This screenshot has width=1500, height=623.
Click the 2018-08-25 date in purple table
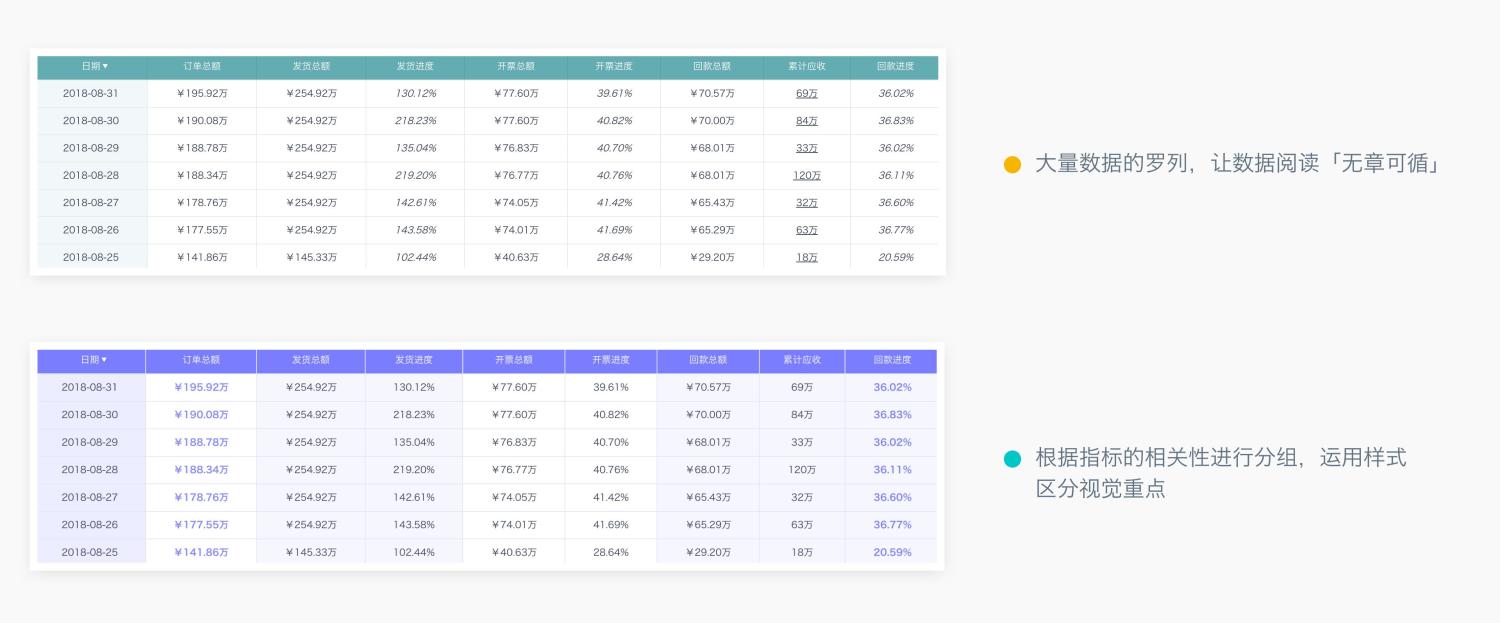(90, 552)
